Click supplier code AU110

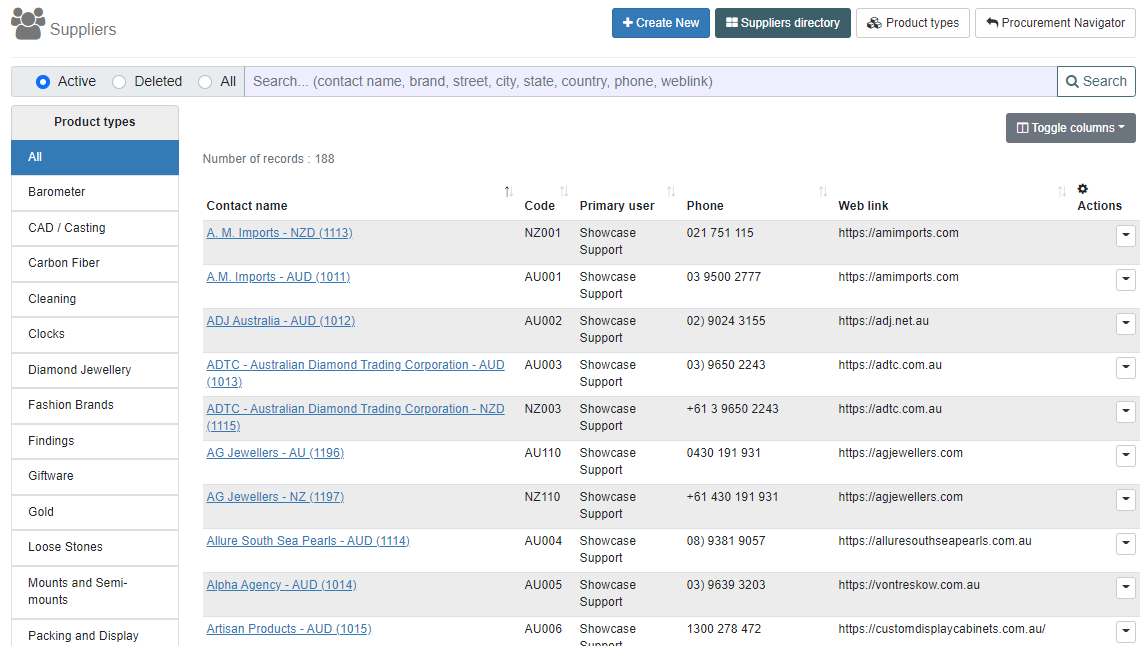pyautogui.click(x=543, y=453)
